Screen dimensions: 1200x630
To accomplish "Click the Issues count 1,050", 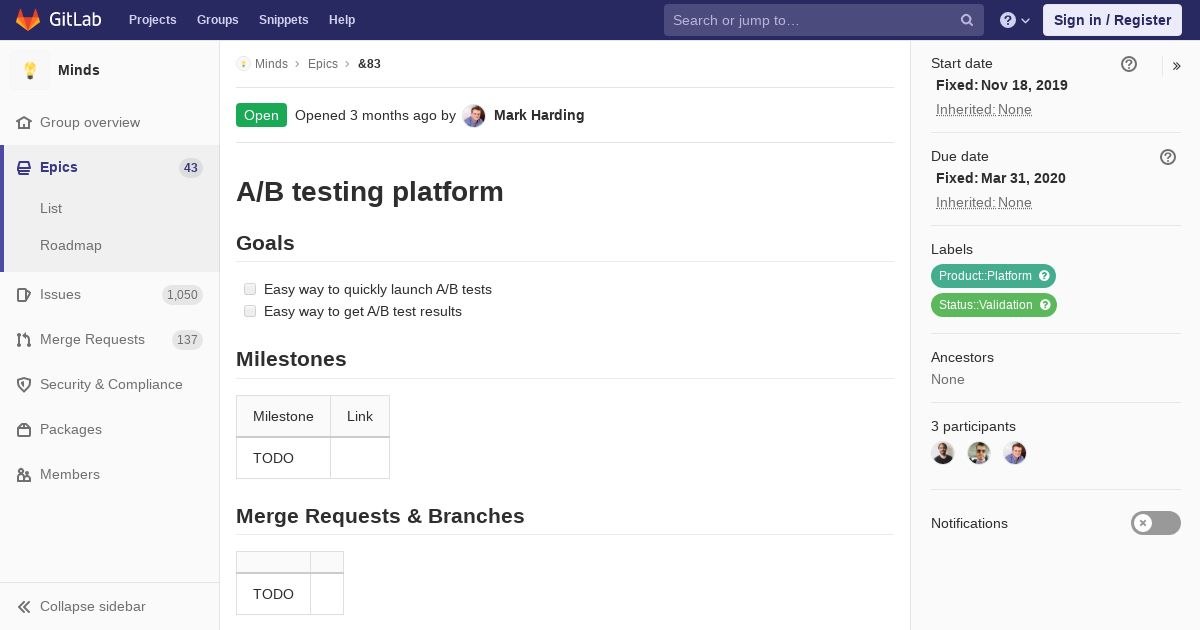I will click(x=182, y=295).
